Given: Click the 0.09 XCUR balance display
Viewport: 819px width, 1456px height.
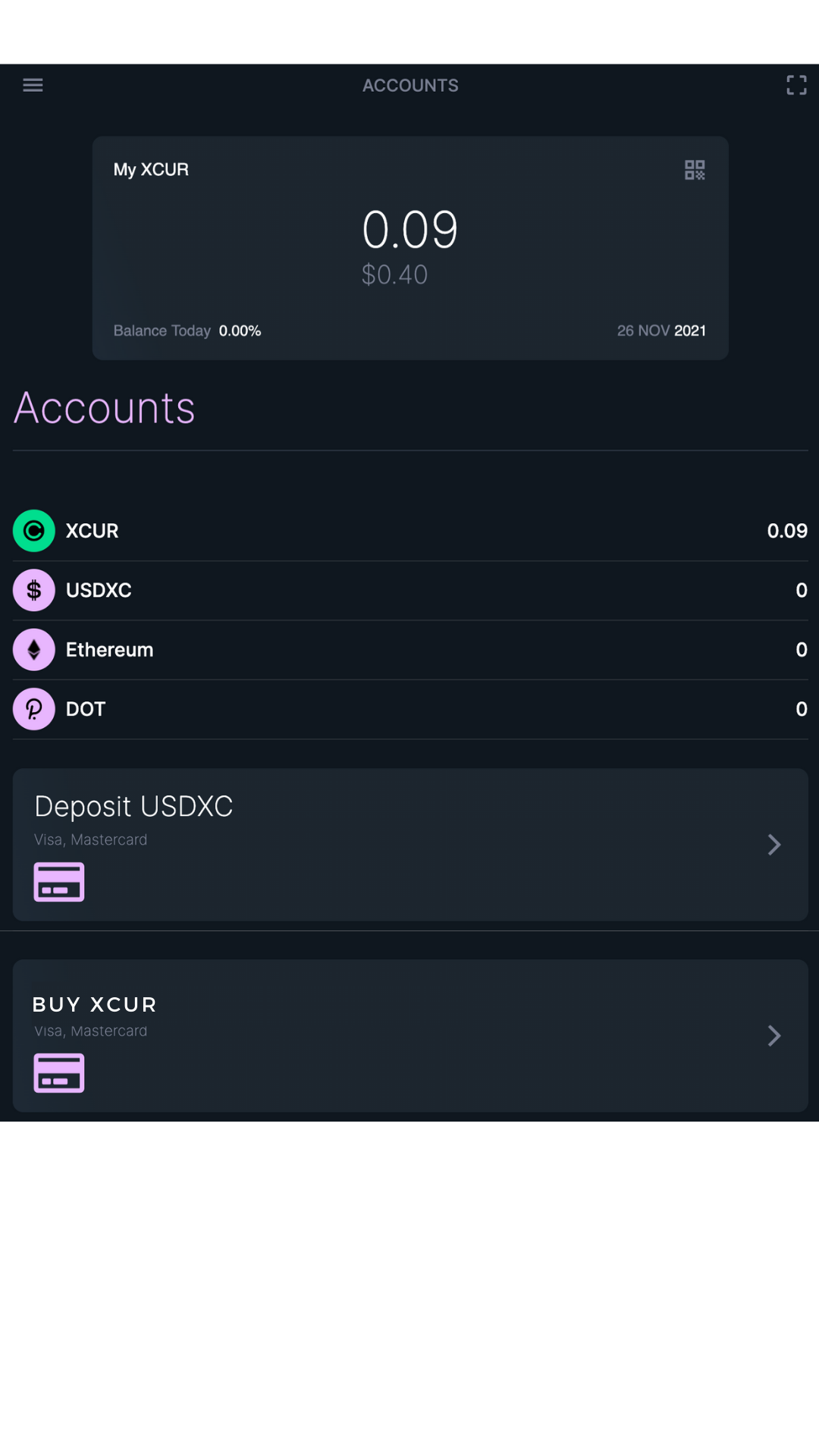Looking at the screenshot, I should click(409, 227).
